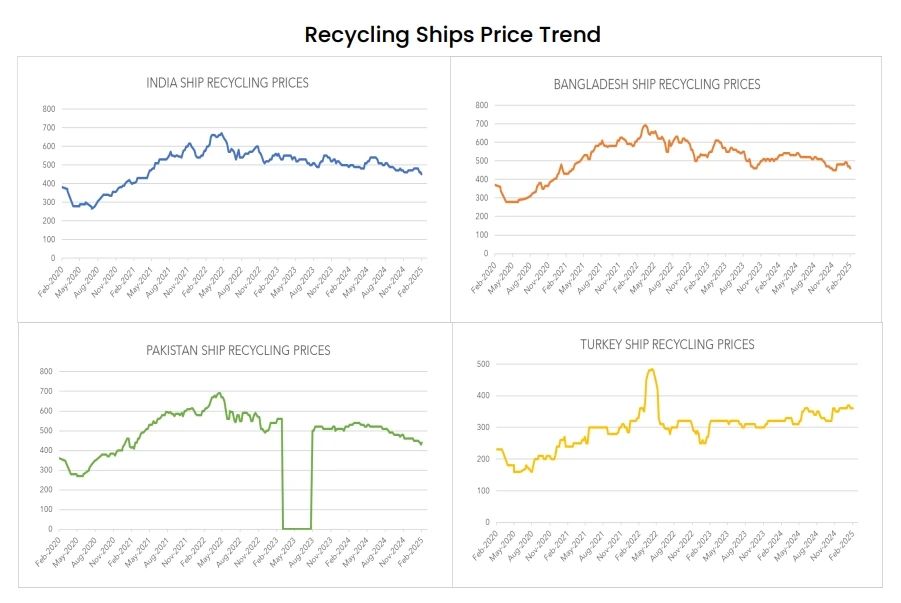This screenshot has width=901, height=603.
Task: Select the Bangladesh Ship Recycling Prices title
Action: coord(657,84)
